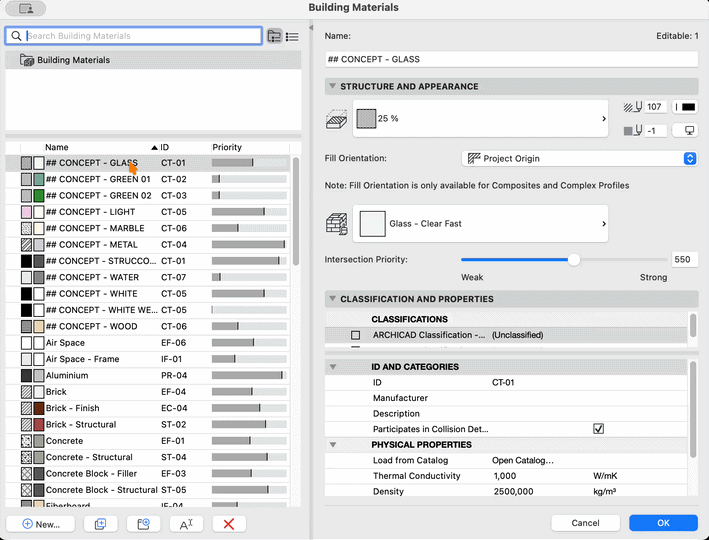Click the rename material icon button
Screen dimensions: 709x540
point(186,524)
